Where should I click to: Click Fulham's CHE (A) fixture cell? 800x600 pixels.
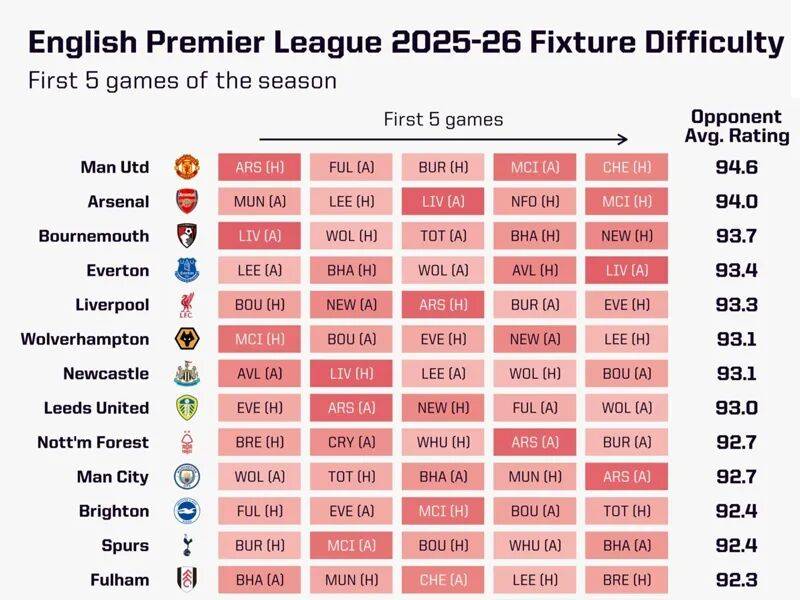click(444, 580)
